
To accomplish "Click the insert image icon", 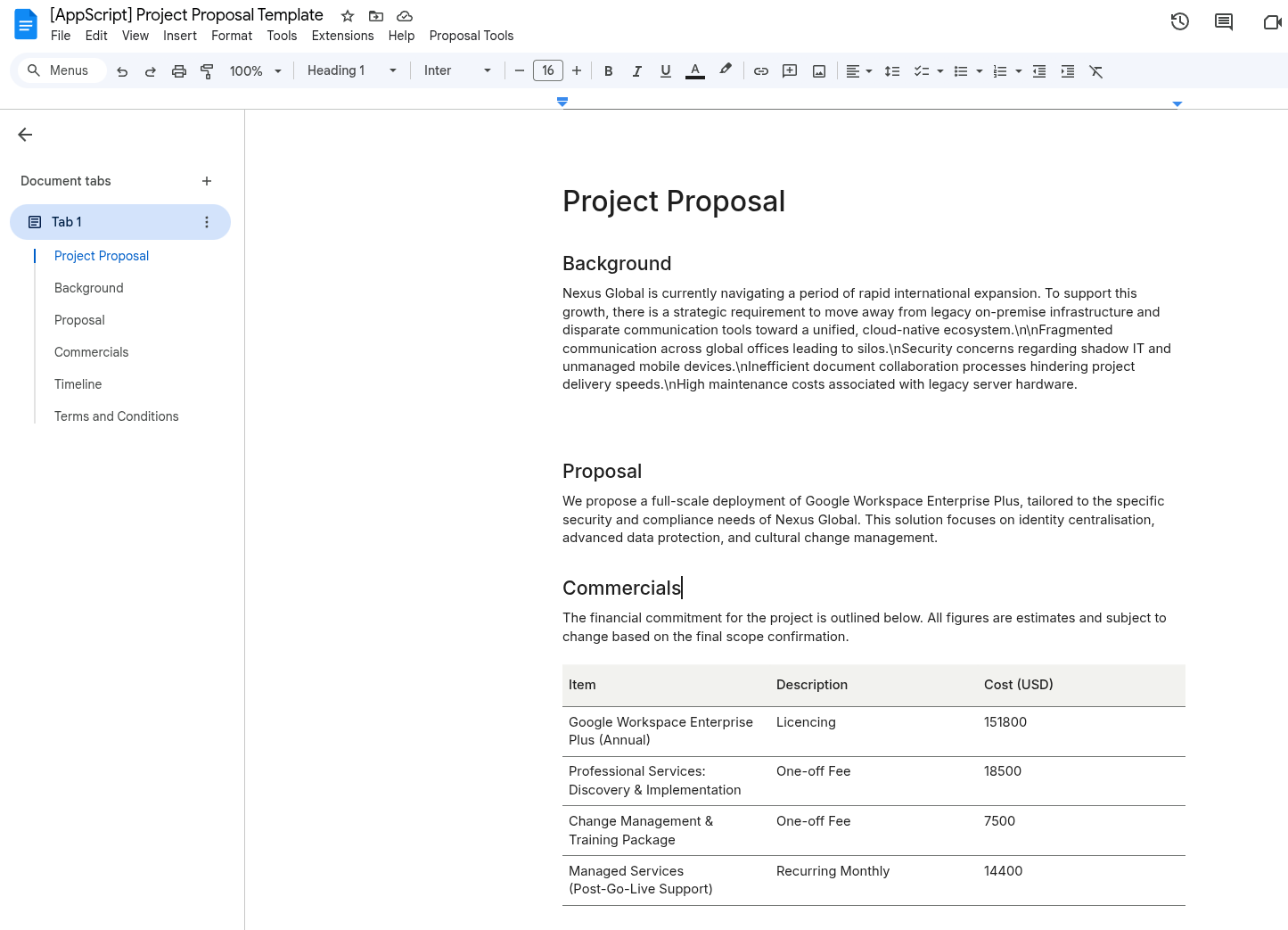I will coord(819,71).
